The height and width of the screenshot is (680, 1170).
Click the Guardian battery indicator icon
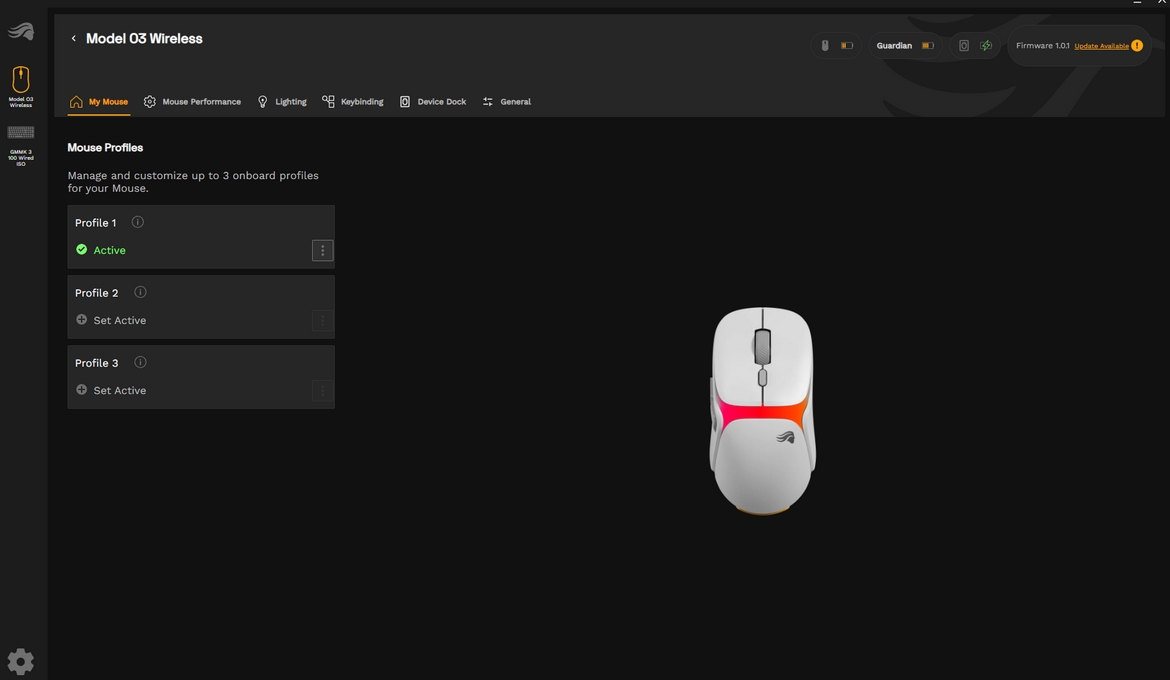[927, 46]
